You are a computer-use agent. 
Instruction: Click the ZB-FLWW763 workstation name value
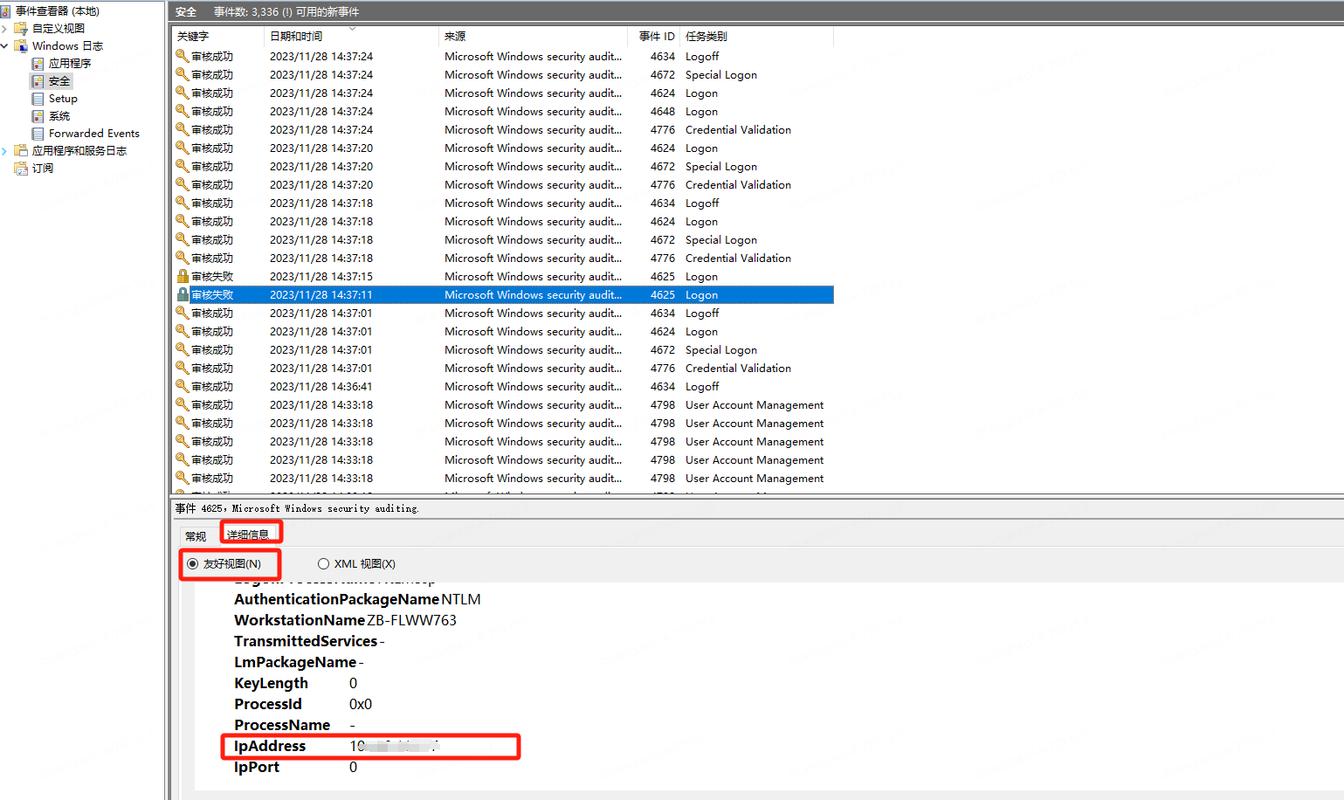click(411, 620)
